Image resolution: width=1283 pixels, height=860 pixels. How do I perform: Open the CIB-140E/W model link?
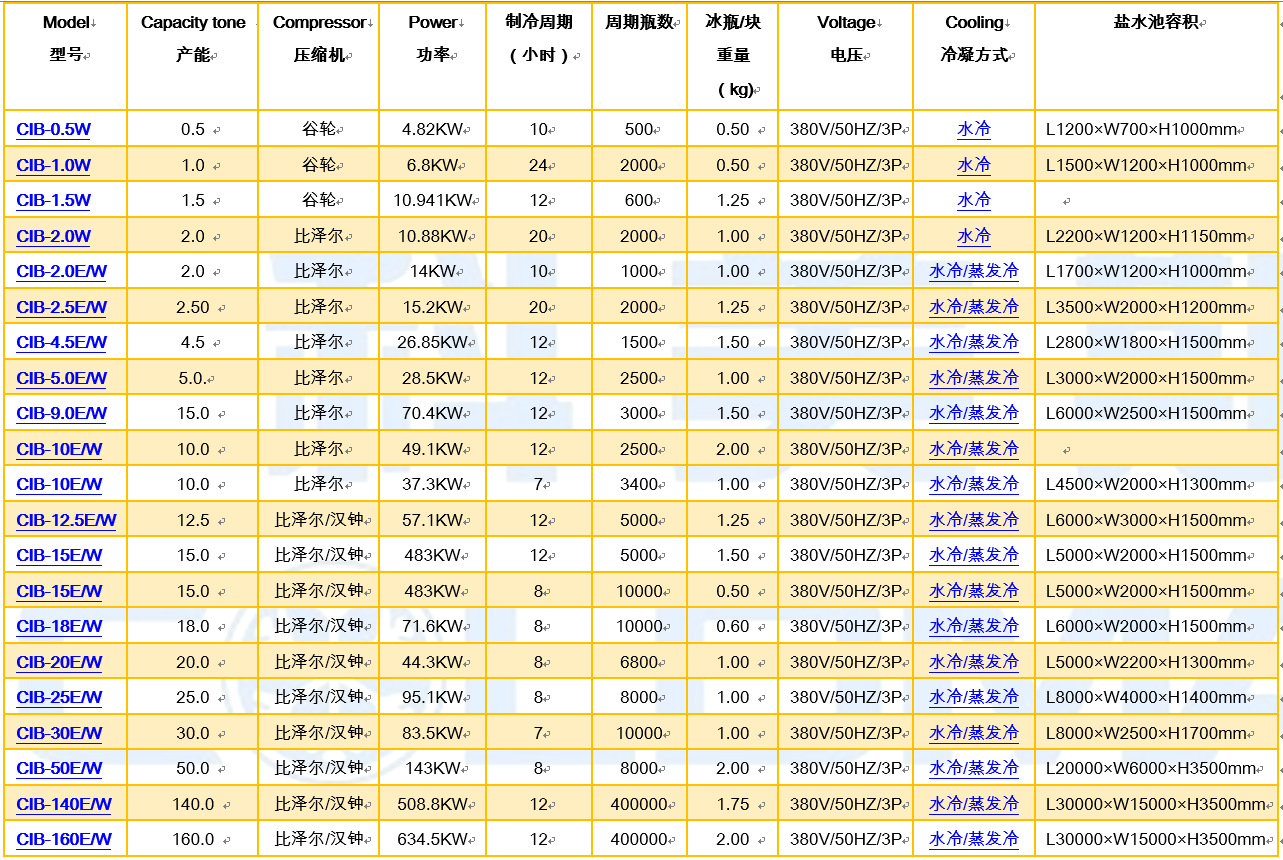(64, 804)
